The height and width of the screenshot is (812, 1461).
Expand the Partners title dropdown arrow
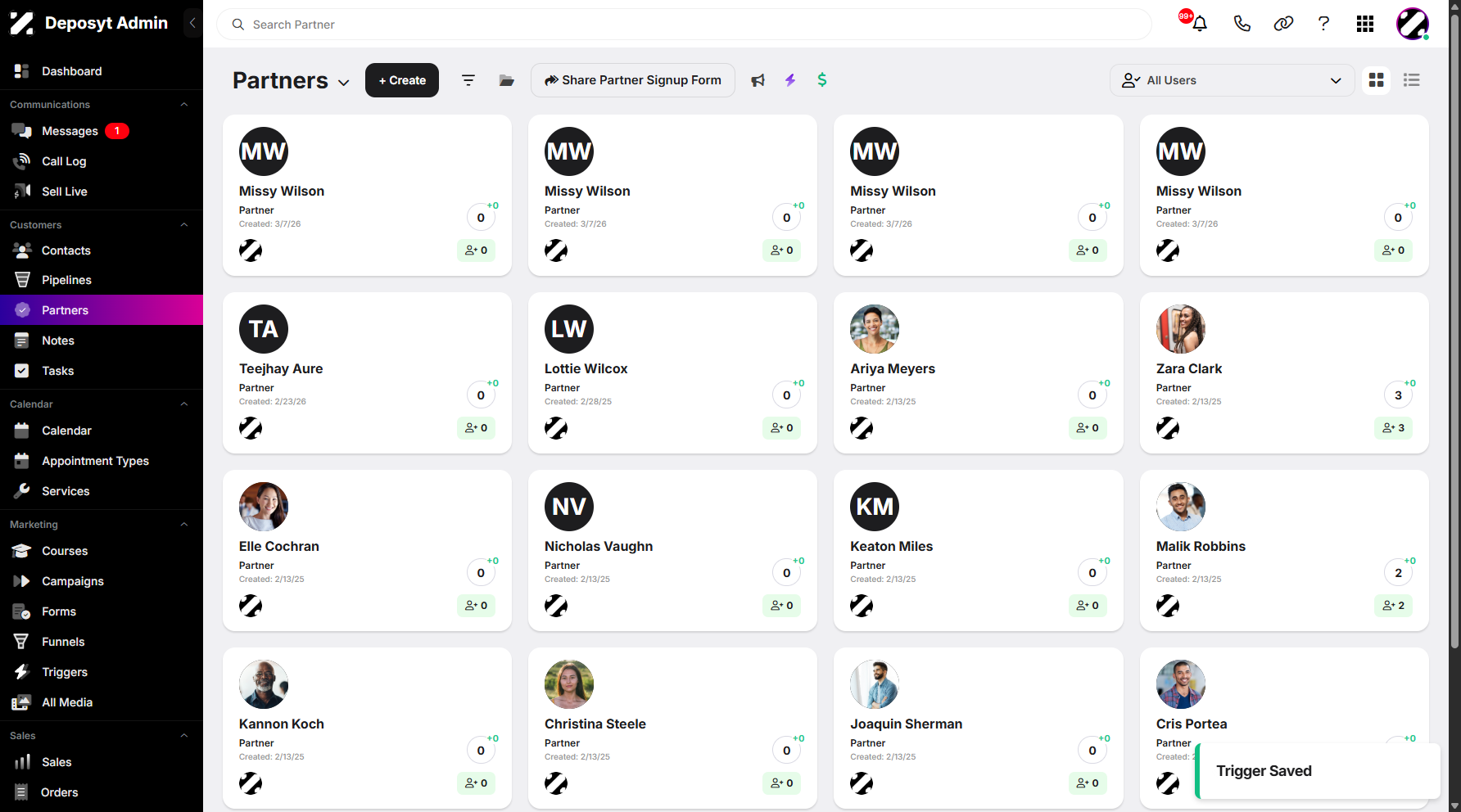(x=344, y=83)
